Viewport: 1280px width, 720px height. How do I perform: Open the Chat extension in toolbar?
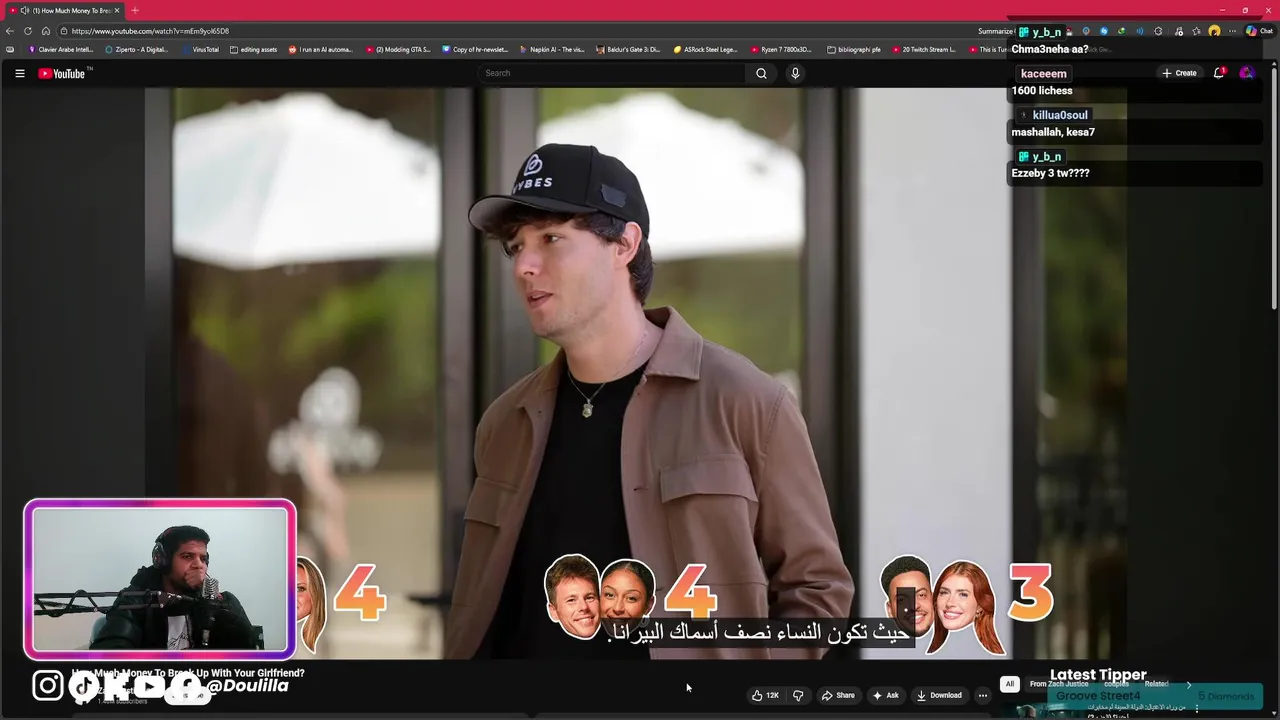(1259, 31)
